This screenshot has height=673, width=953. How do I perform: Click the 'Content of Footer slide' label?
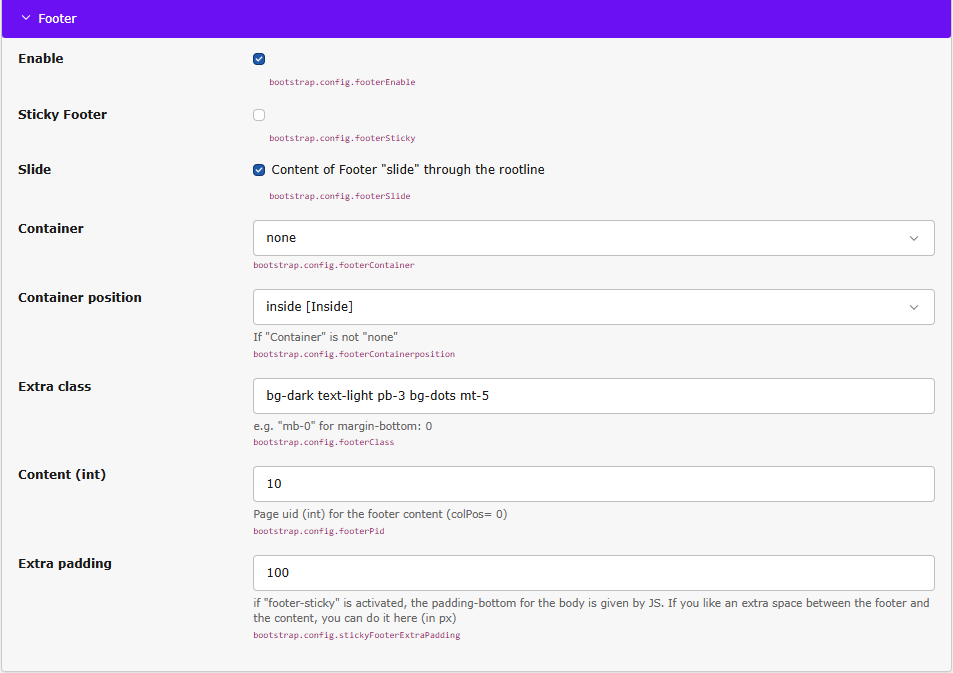tap(408, 170)
